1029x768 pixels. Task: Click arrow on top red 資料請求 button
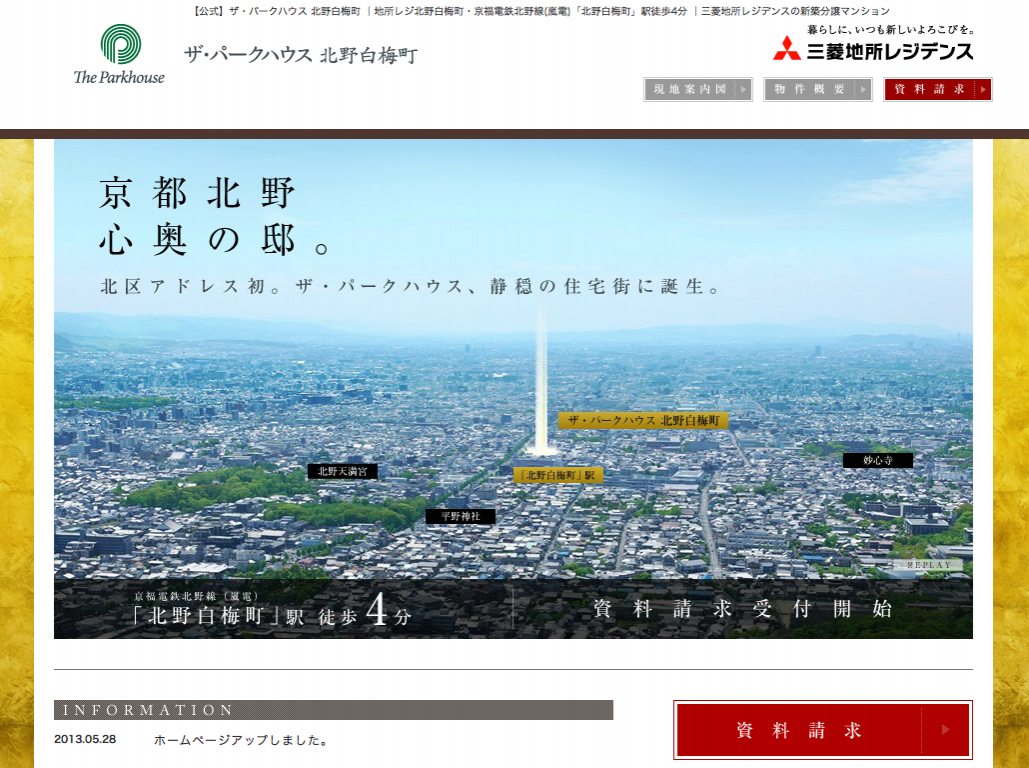point(982,90)
